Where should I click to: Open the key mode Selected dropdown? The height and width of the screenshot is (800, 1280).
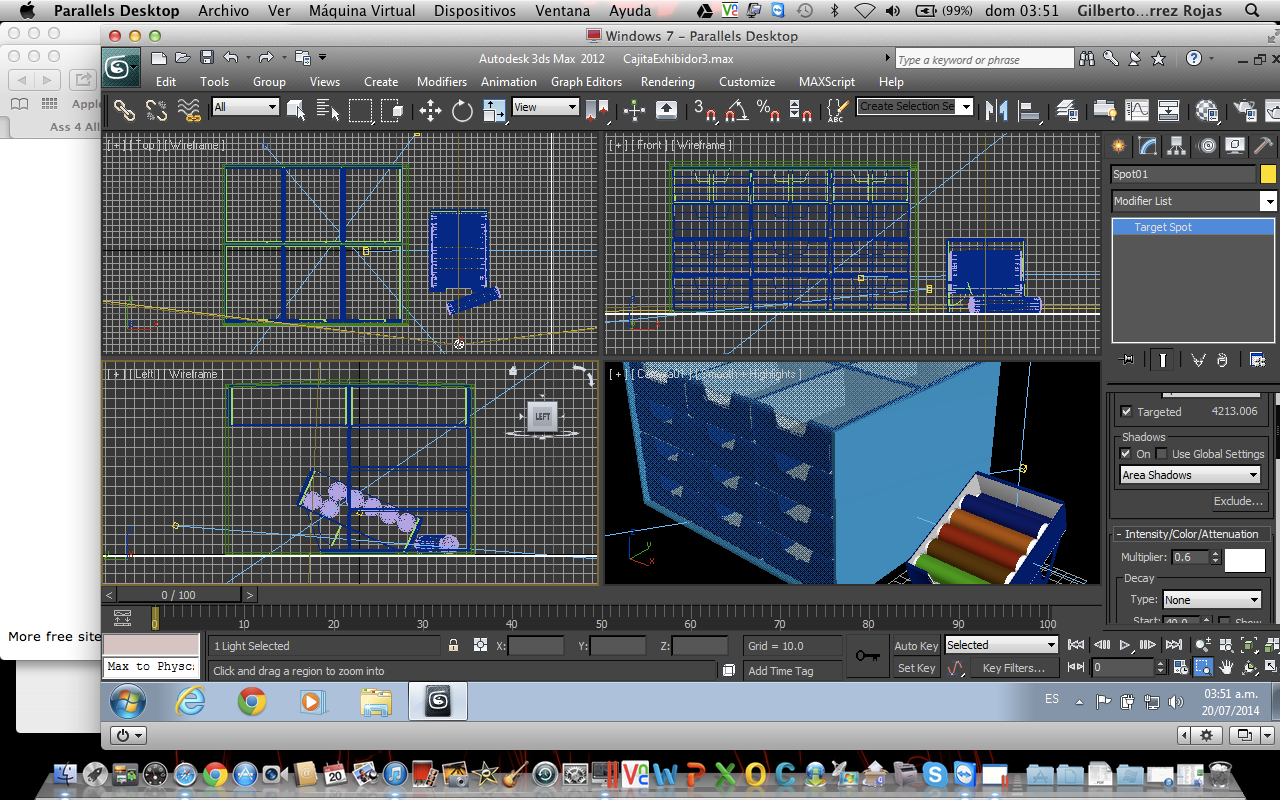pos(1001,645)
